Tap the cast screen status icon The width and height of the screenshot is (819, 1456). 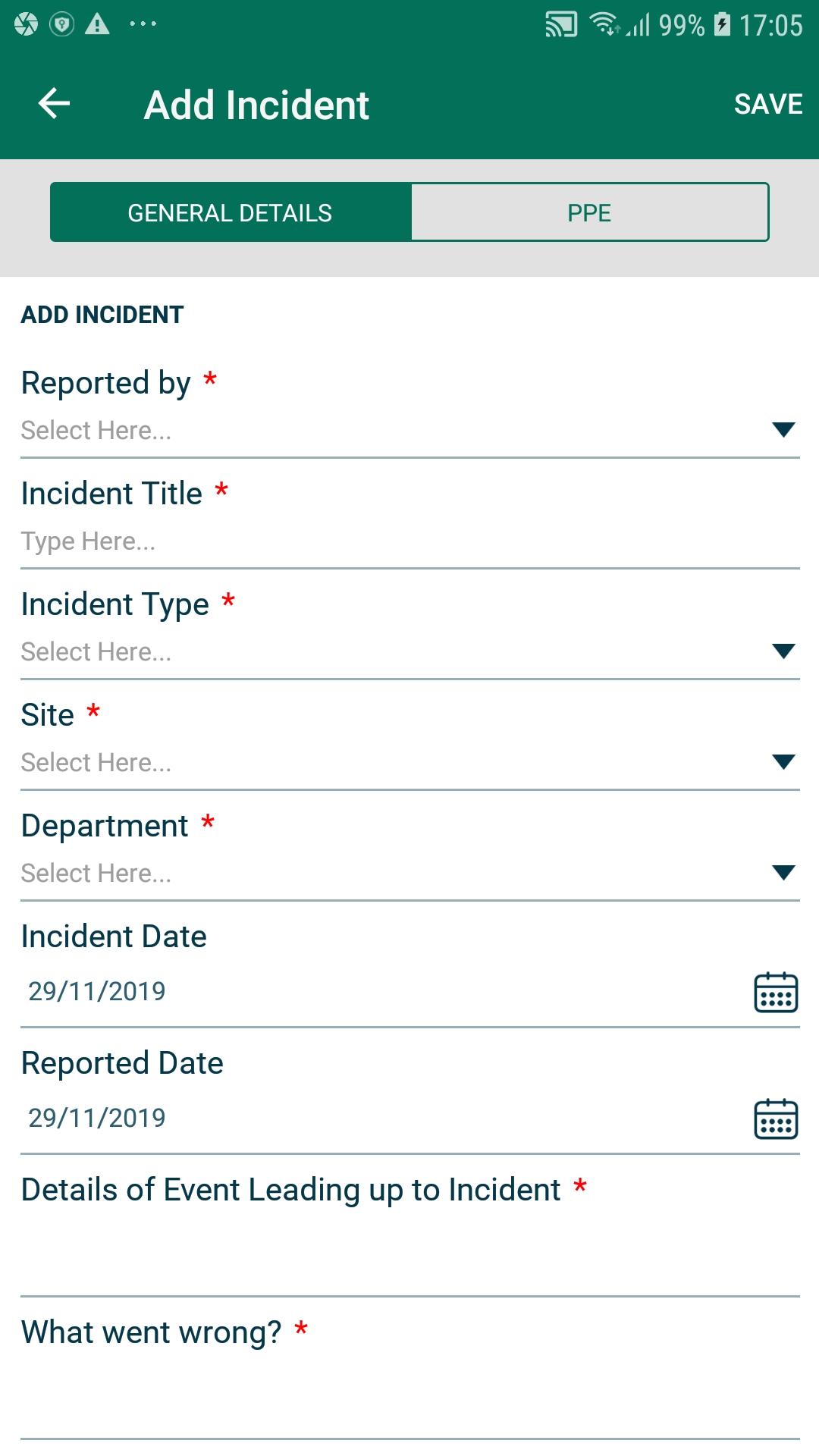pyautogui.click(x=561, y=25)
